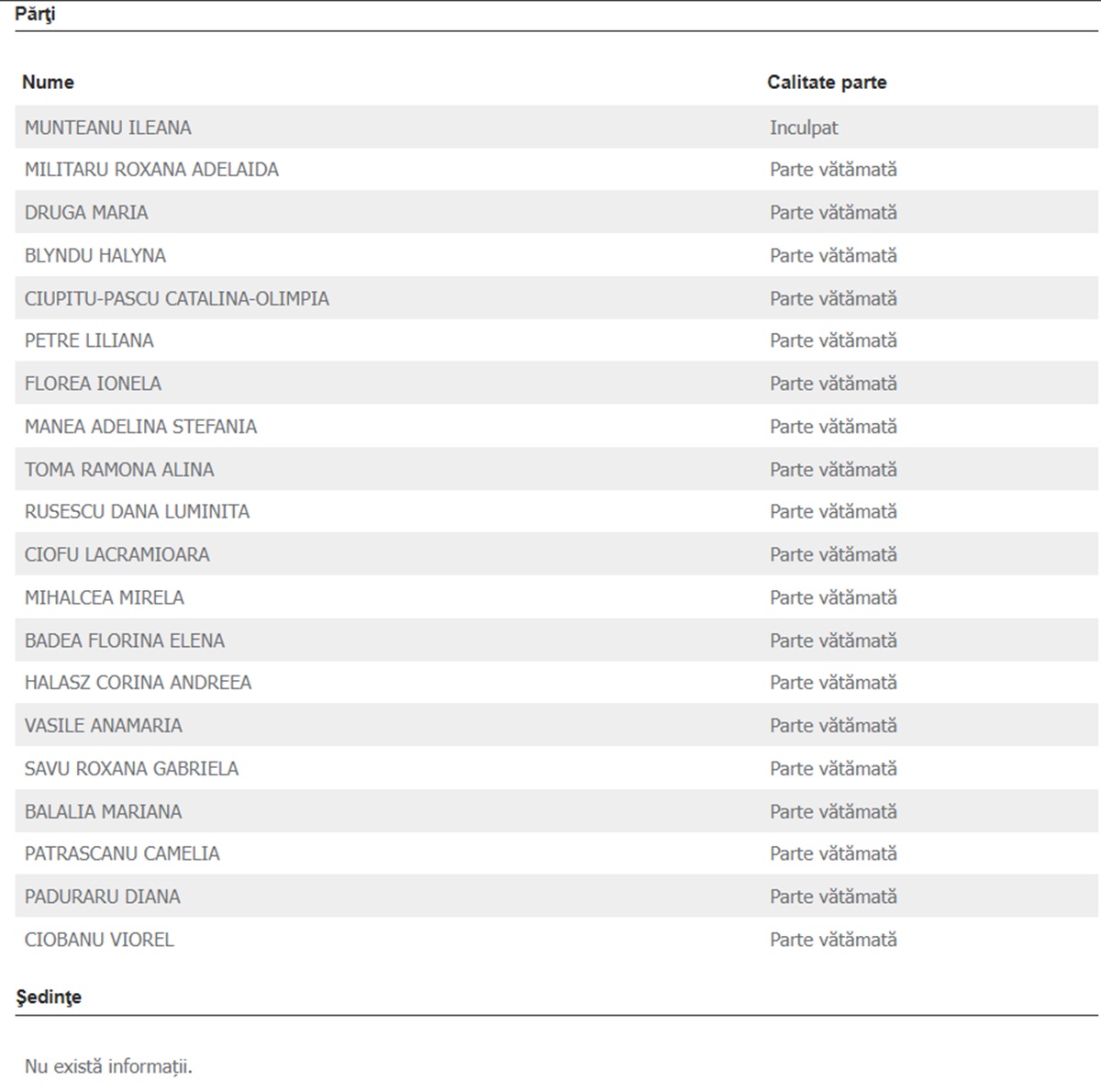Select the RUSESCU DANA LUMINITA row
This screenshot has width=1101, height=1092.
pos(556,511)
